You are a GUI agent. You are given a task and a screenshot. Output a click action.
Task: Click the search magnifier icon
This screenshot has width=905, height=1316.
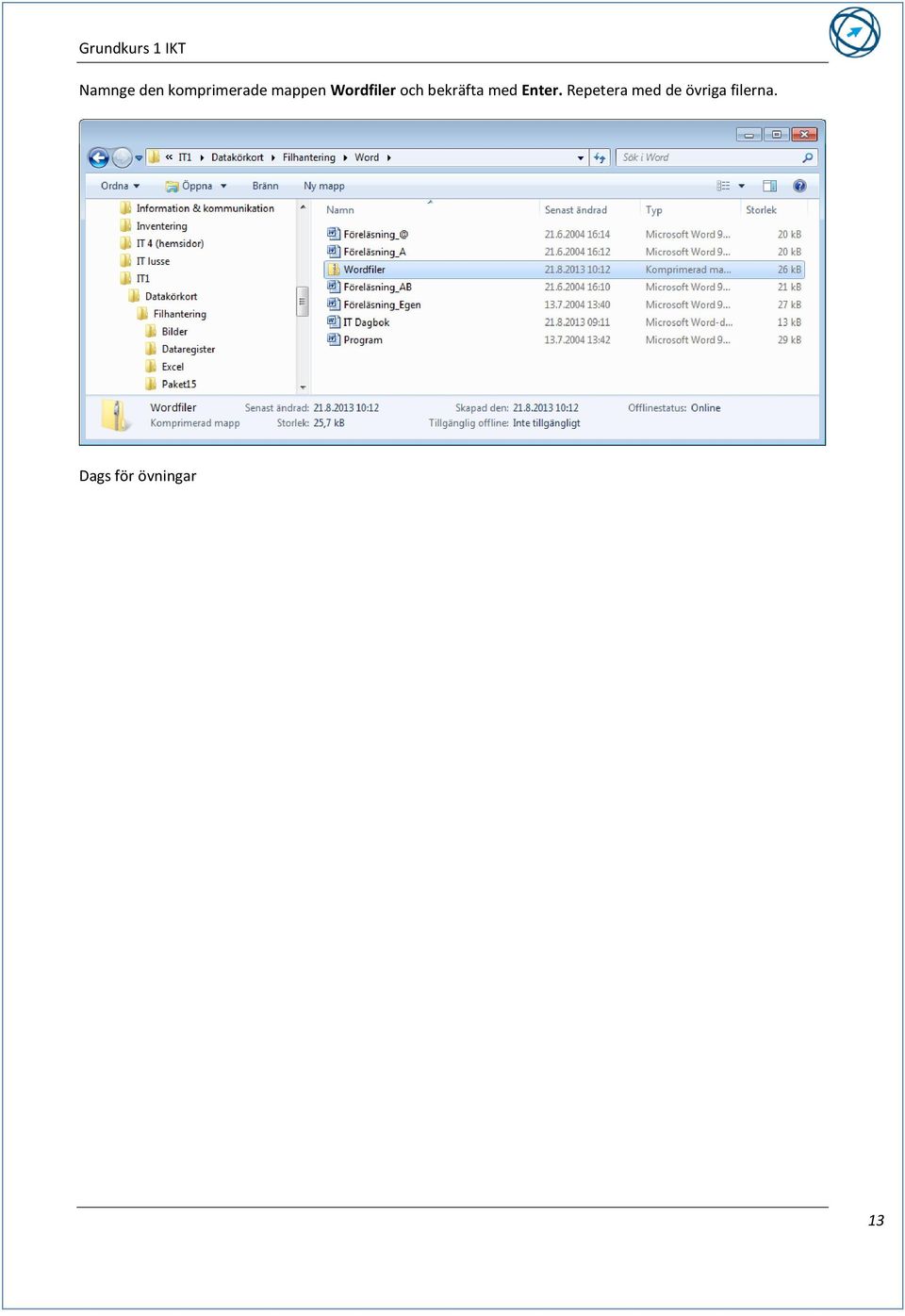click(807, 157)
